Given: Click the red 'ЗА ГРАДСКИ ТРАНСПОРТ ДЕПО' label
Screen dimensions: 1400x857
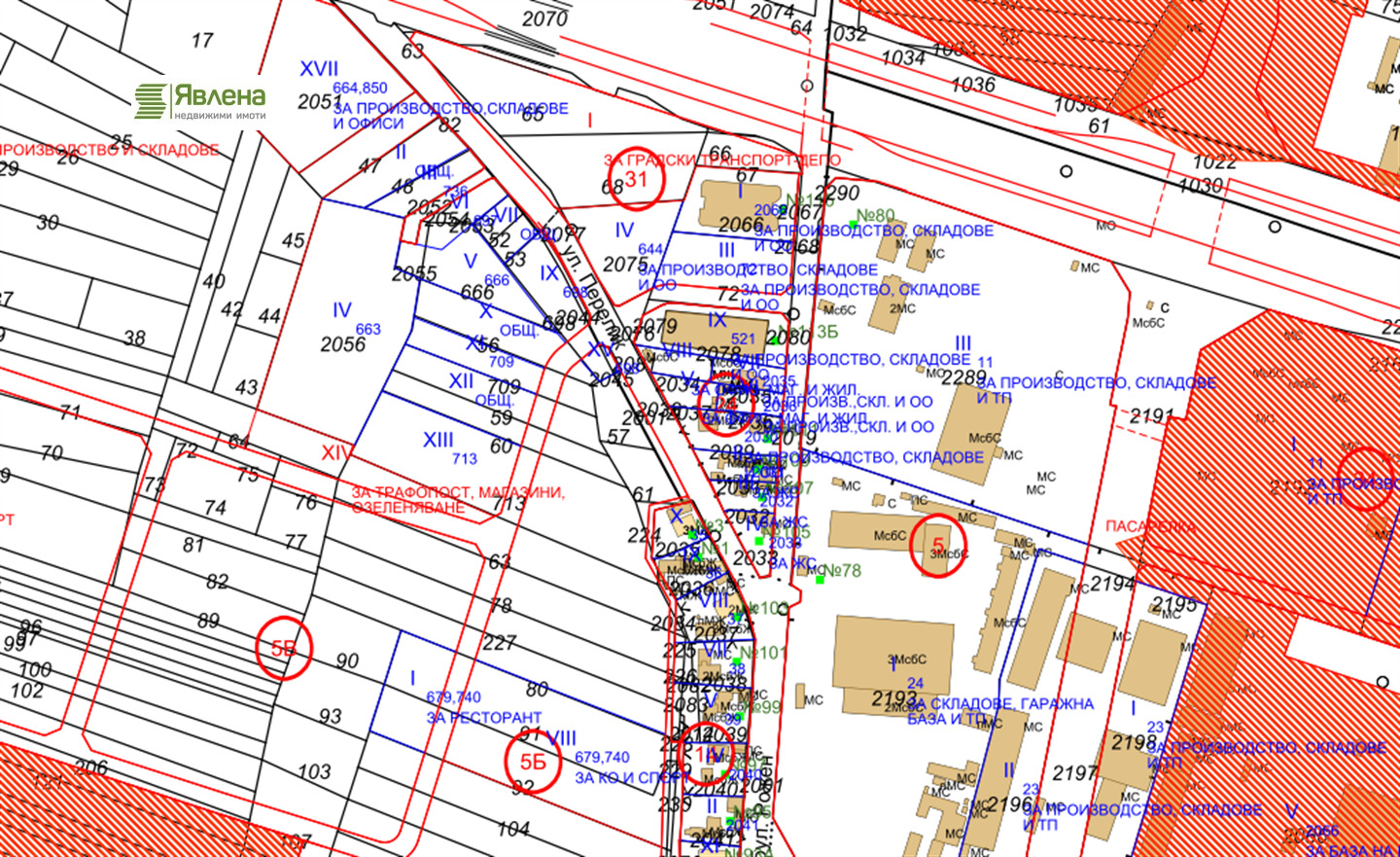Looking at the screenshot, I should click(721, 160).
